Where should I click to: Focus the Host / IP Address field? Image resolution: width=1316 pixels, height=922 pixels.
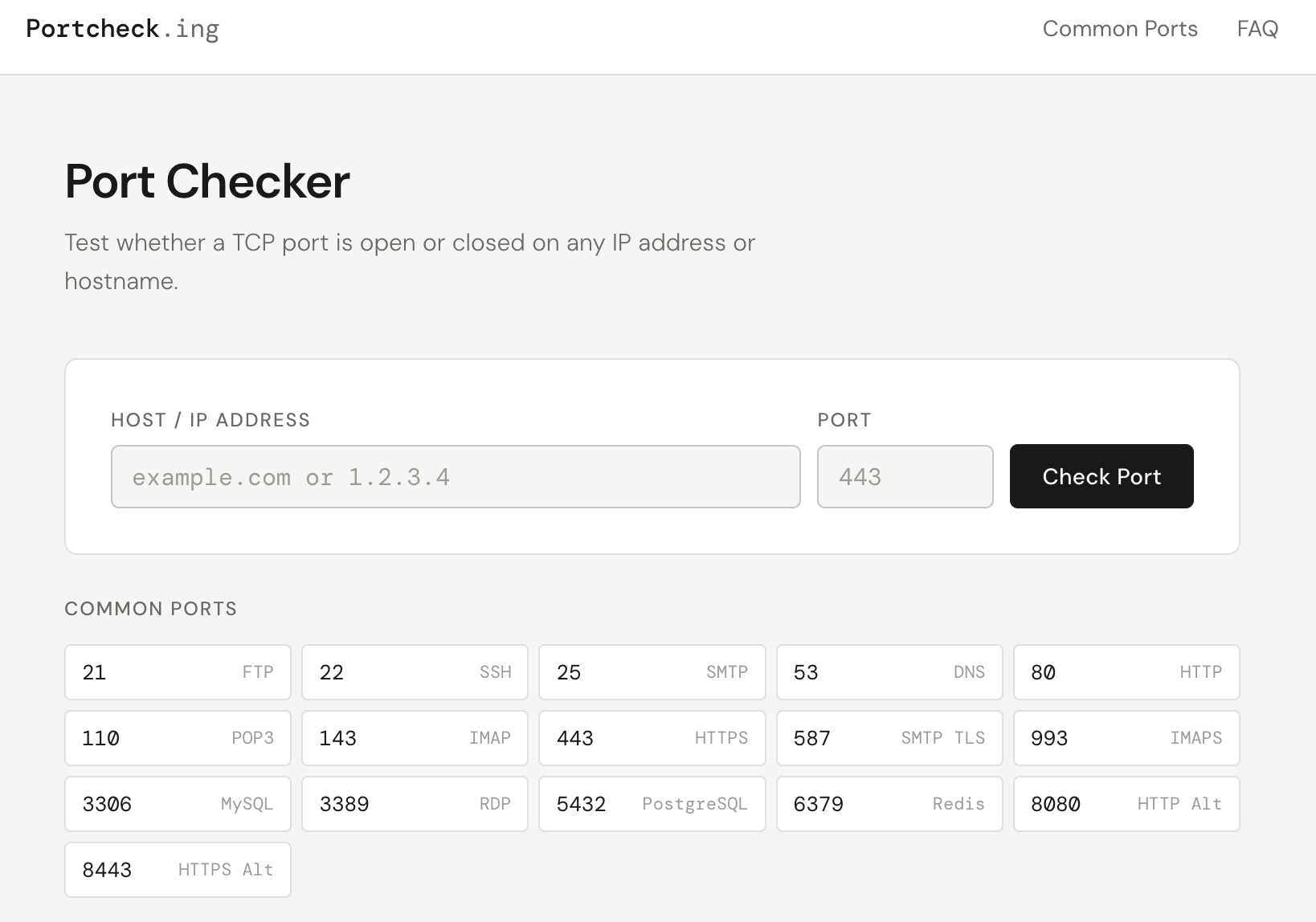point(456,477)
